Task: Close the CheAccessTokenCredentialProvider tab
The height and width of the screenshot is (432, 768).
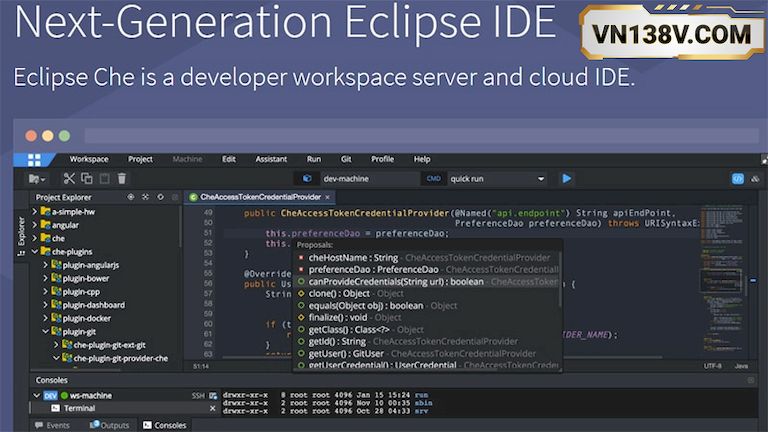Action: coord(327,197)
